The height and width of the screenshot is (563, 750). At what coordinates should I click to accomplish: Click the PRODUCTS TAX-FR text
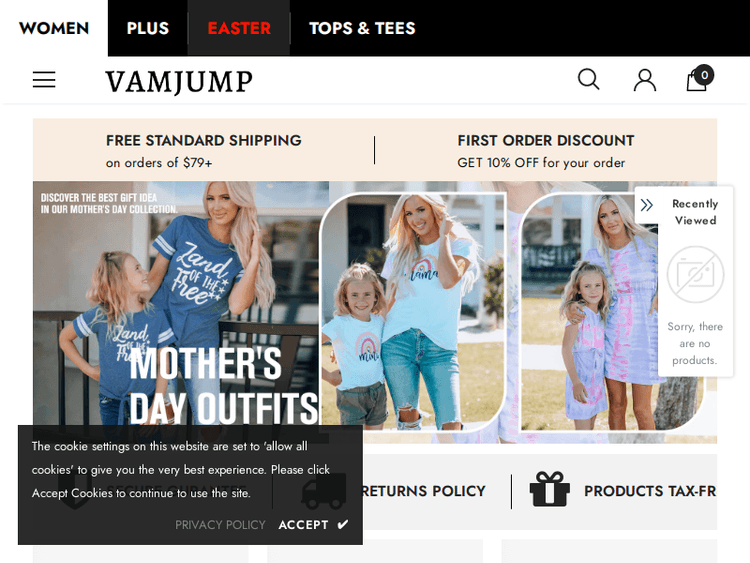[650, 491]
